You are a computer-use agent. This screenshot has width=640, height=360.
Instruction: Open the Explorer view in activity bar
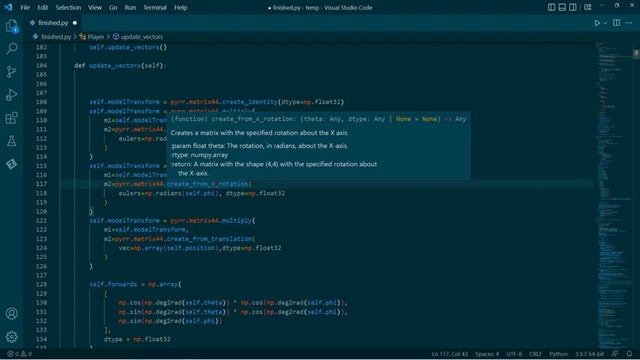[11, 26]
